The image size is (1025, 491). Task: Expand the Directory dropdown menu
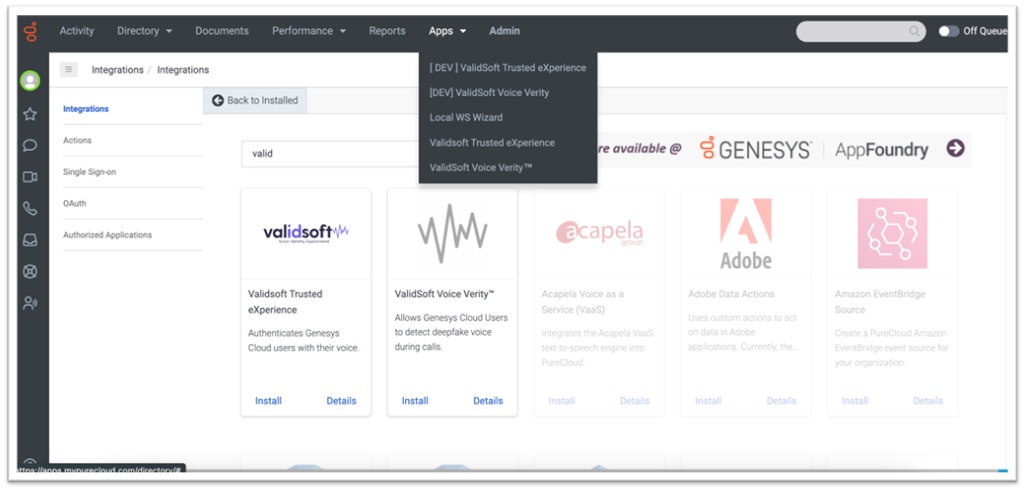coord(144,31)
